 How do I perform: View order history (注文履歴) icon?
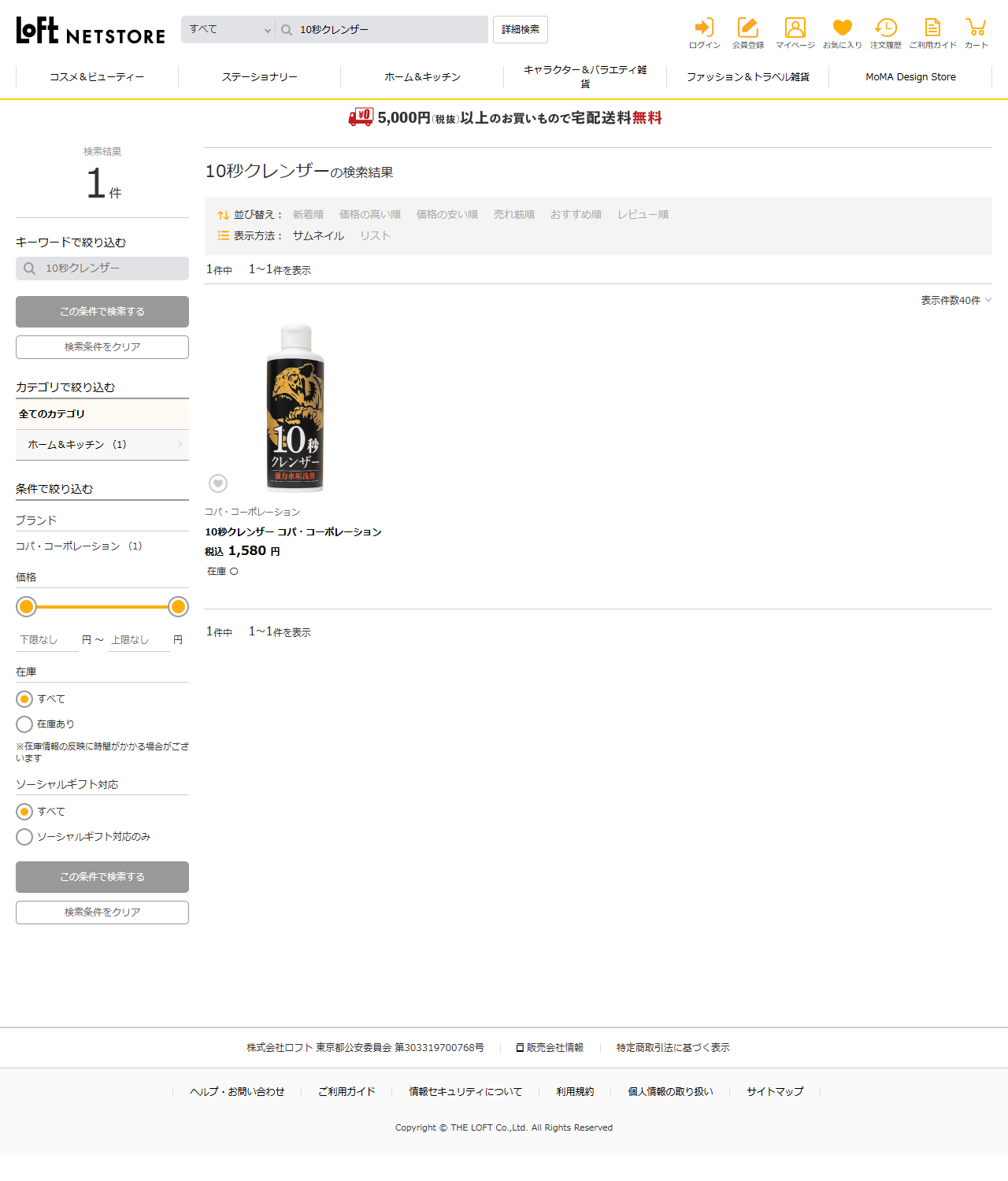click(886, 33)
